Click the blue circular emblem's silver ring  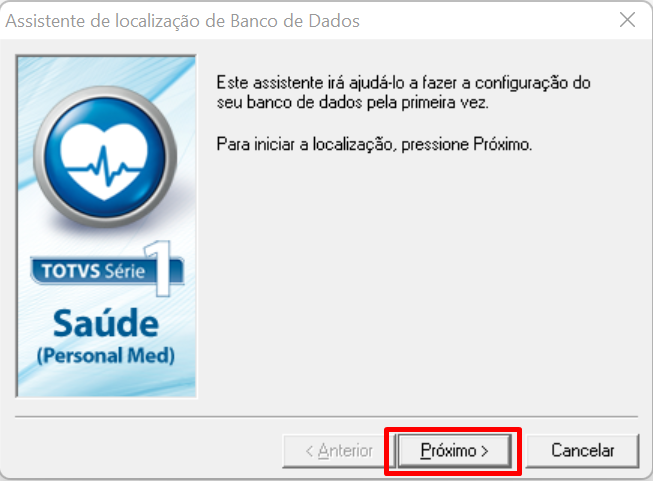[38, 157]
